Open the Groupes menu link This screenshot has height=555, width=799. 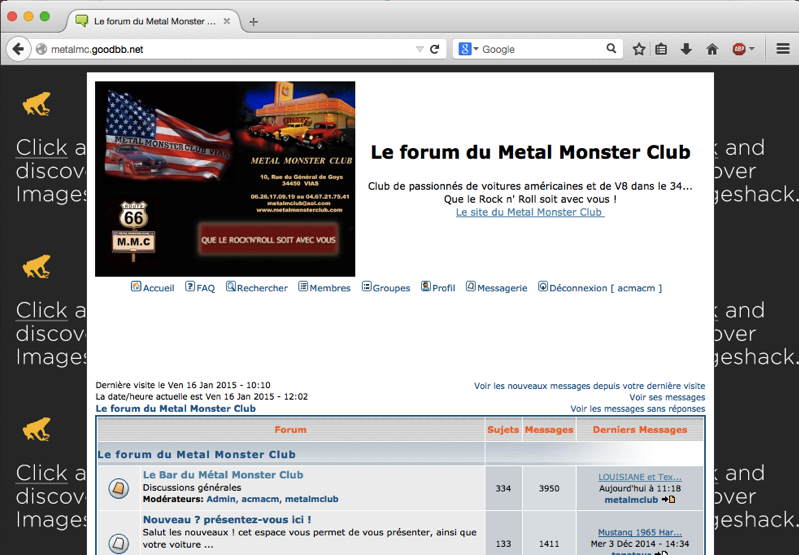(391, 288)
